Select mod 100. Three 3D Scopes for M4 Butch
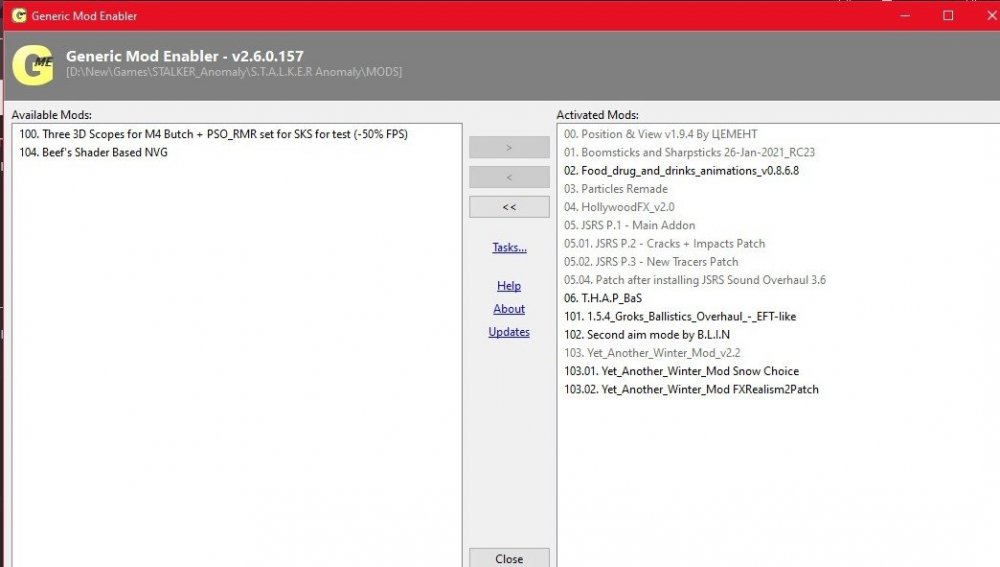 (x=213, y=134)
